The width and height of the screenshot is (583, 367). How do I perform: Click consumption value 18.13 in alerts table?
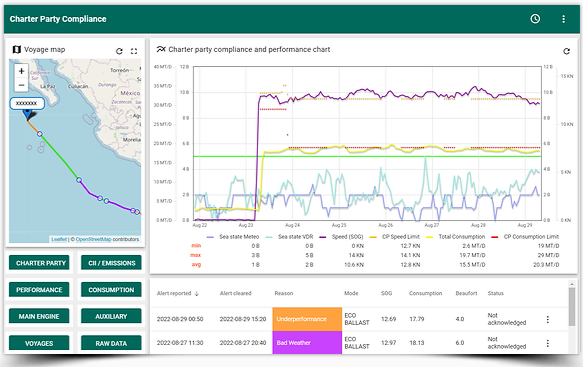click(x=417, y=343)
